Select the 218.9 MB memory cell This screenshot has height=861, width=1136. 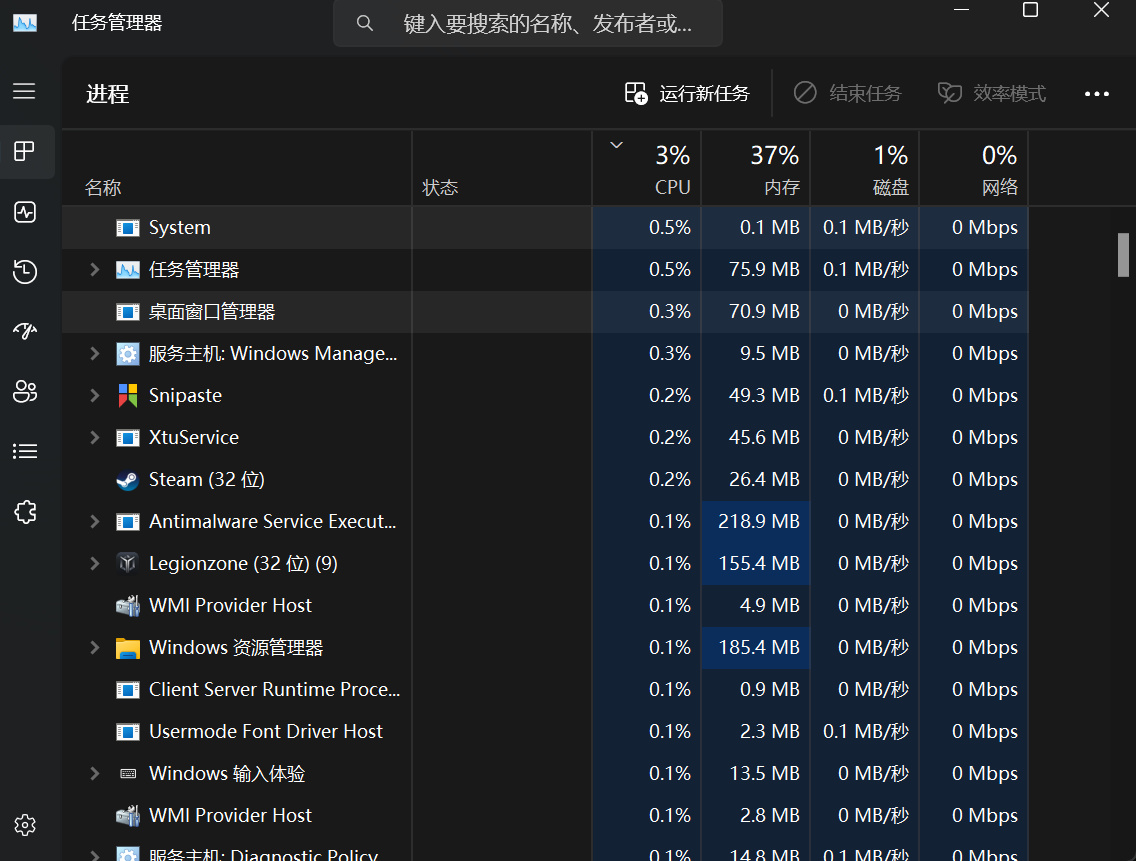pyautogui.click(x=756, y=522)
